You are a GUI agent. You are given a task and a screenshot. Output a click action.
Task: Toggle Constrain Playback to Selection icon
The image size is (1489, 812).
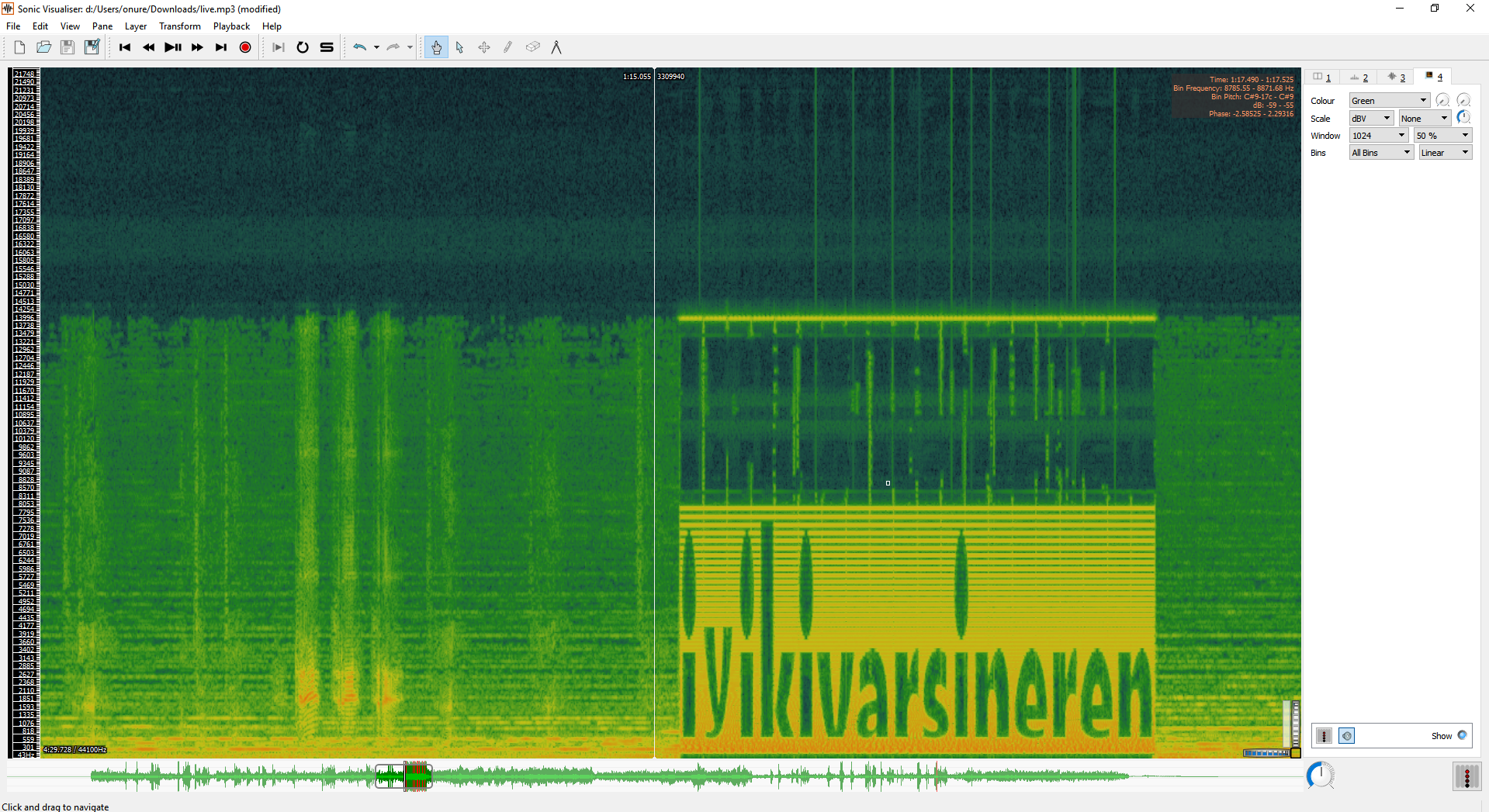[x=279, y=47]
